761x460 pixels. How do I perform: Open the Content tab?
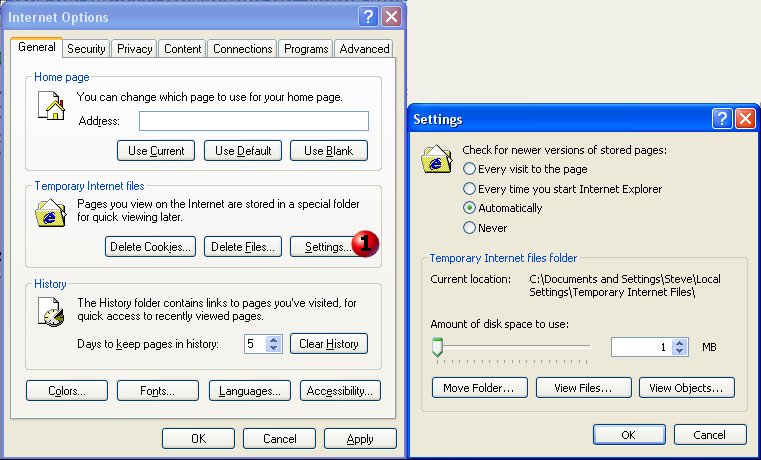(x=182, y=49)
